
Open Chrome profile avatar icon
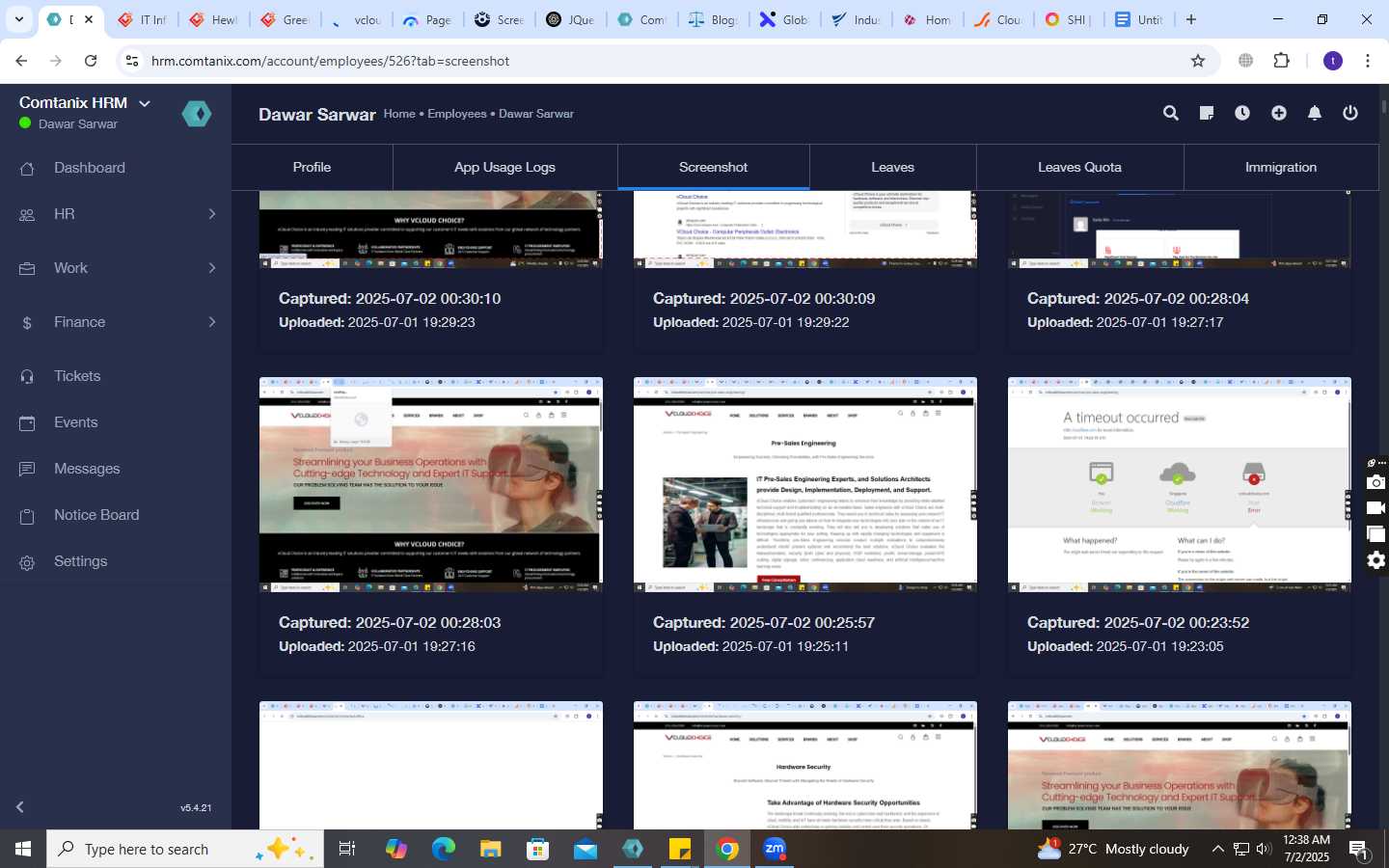(1333, 61)
